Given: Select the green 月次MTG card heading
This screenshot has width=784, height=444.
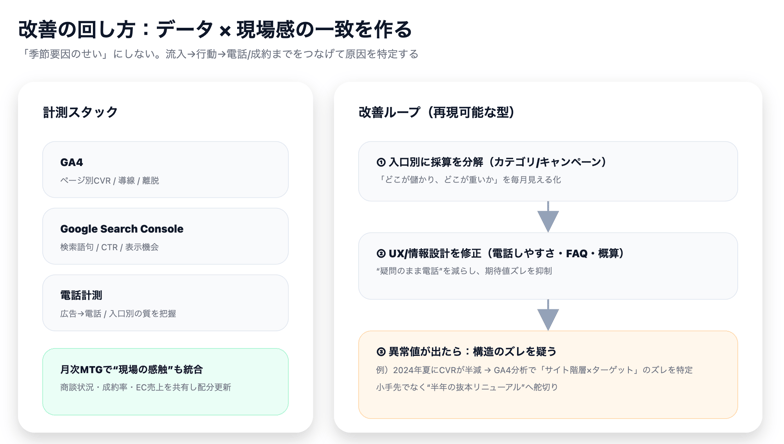Looking at the screenshot, I should (131, 369).
